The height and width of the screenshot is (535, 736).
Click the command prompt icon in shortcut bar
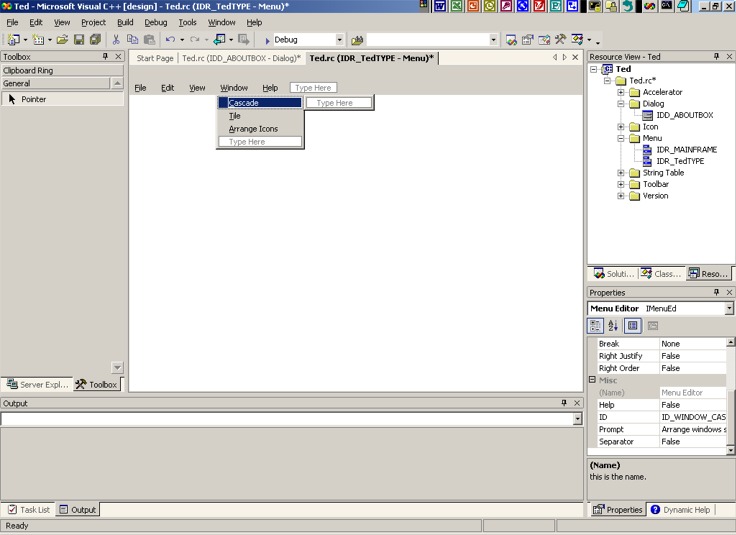pyautogui.click(x=667, y=6)
